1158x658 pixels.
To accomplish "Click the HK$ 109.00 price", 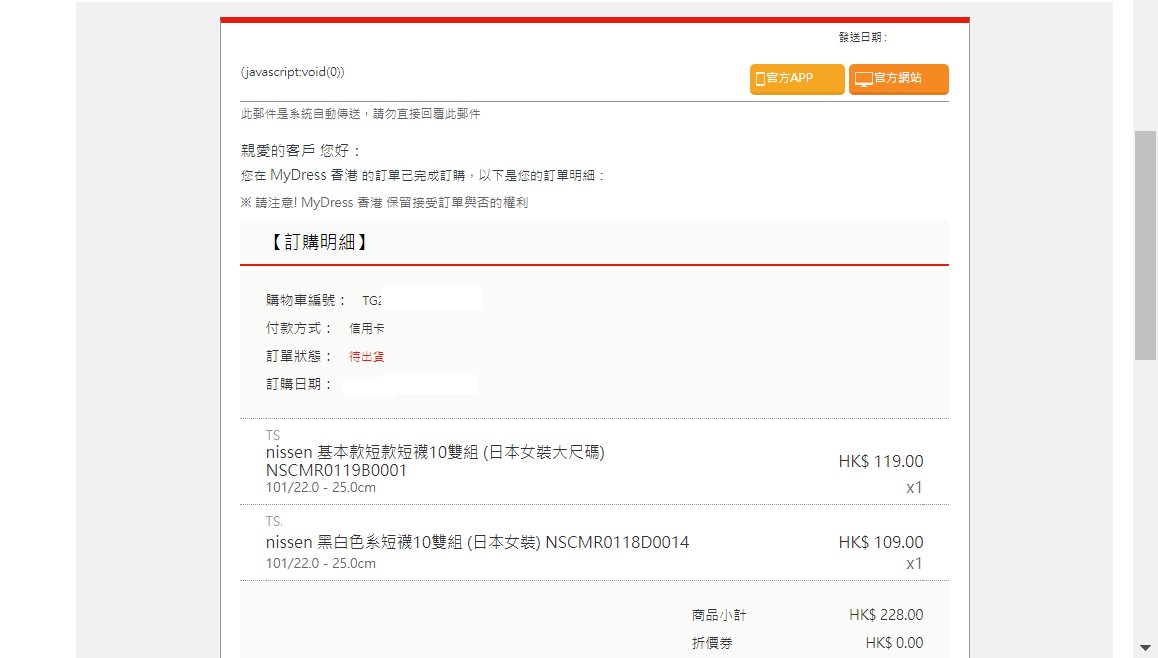I will (x=880, y=542).
